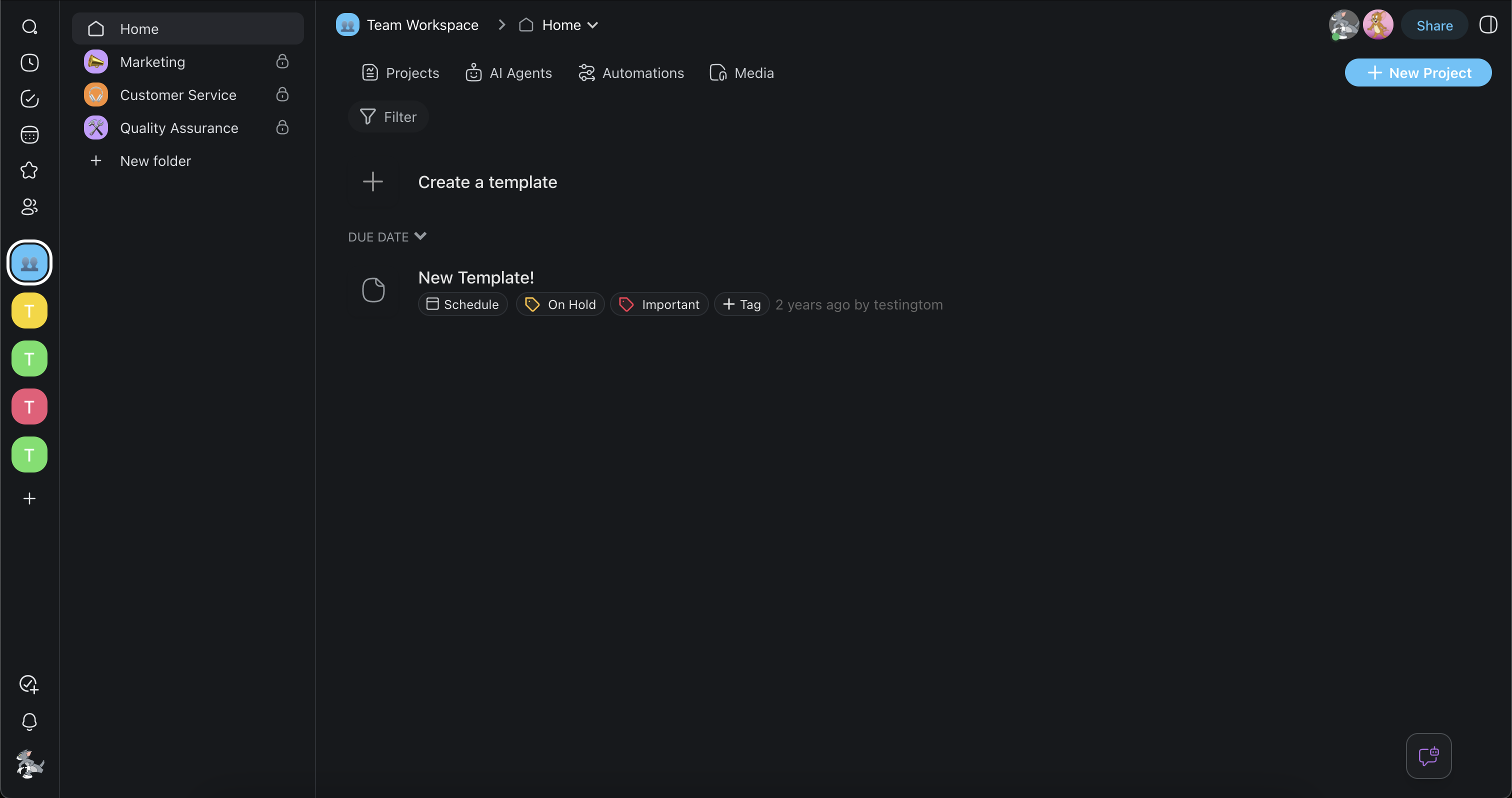Open the recent history clock icon

click(29, 63)
